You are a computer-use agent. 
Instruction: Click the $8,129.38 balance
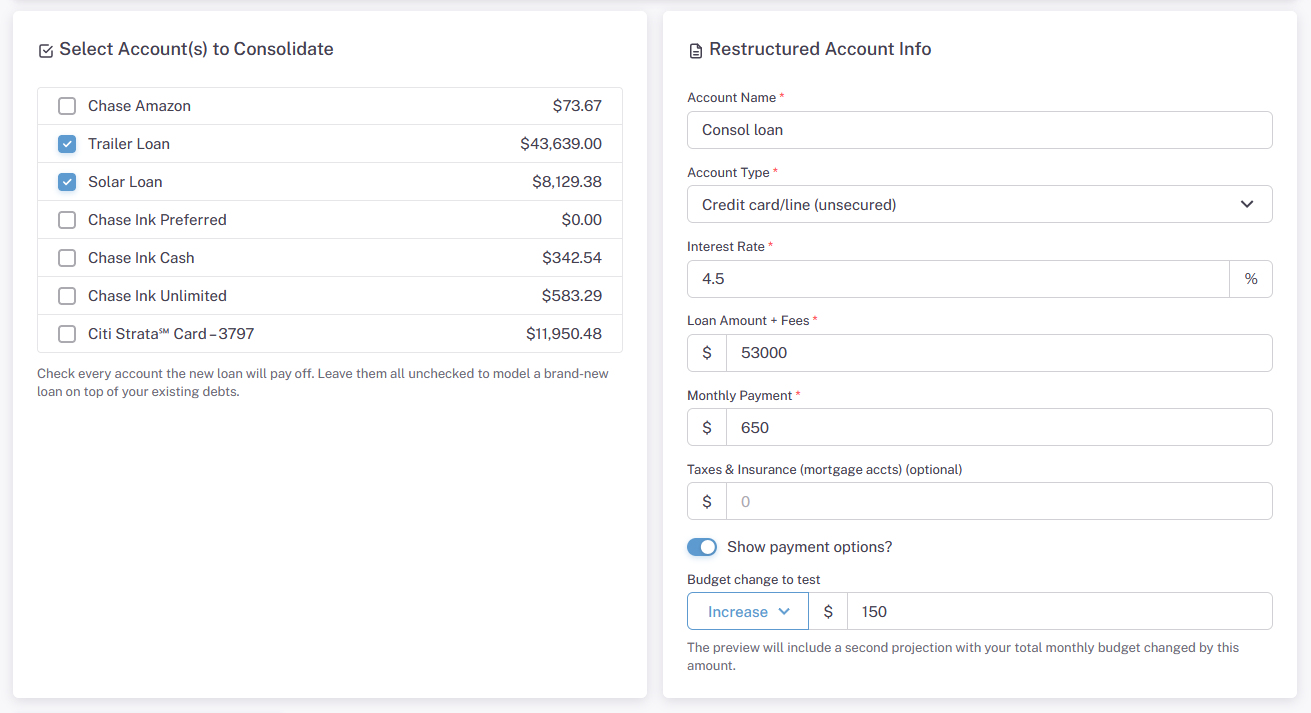[567, 182]
